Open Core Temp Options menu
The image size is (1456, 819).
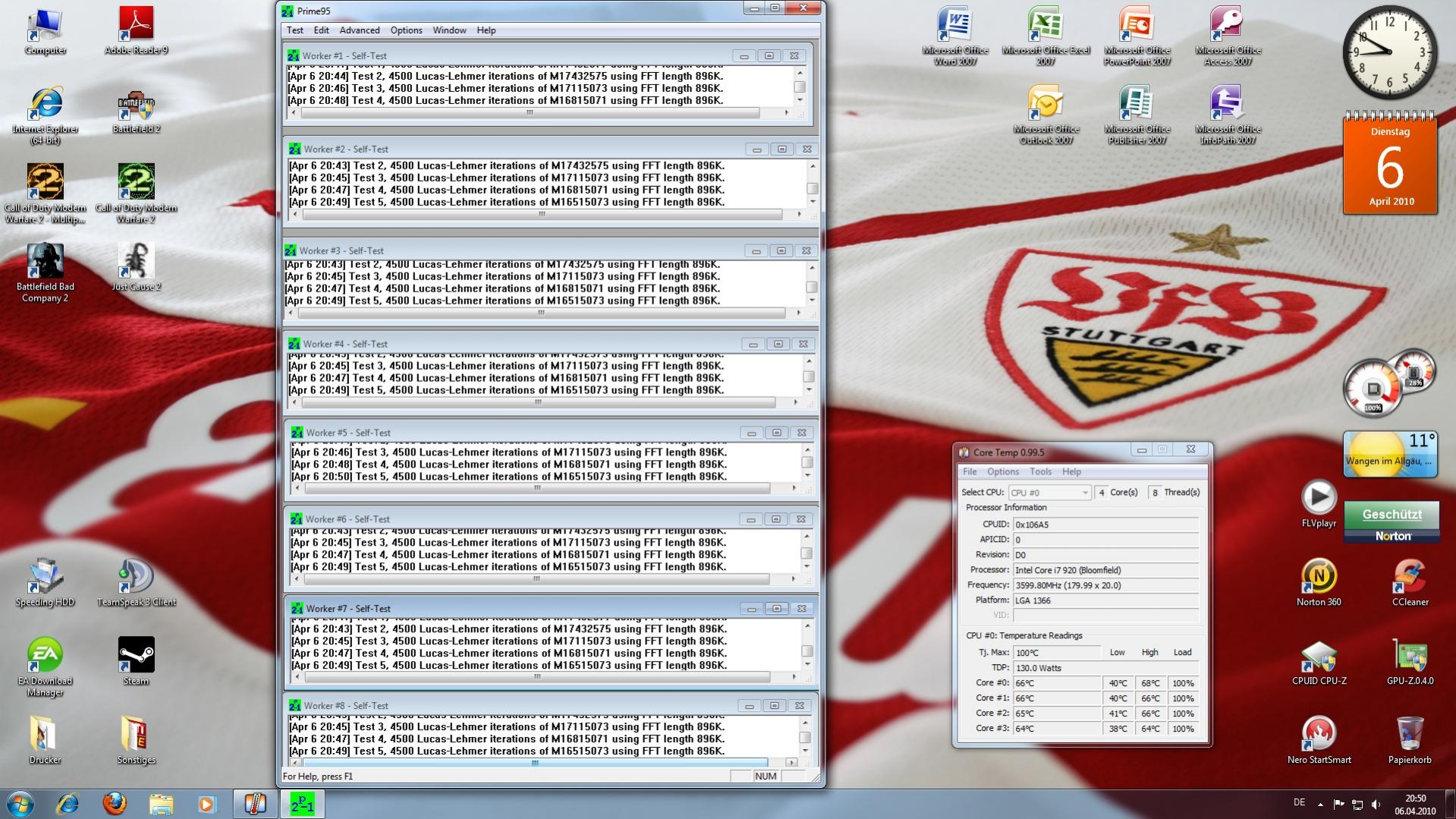click(1003, 471)
